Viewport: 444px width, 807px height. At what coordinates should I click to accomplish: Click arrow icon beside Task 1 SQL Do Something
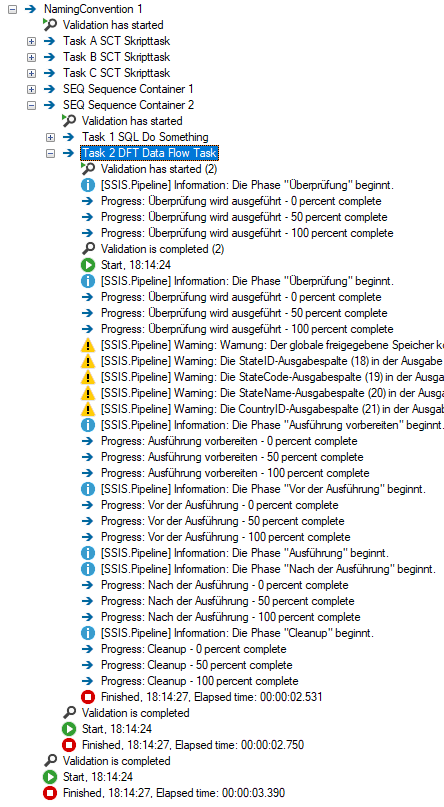click(68, 137)
